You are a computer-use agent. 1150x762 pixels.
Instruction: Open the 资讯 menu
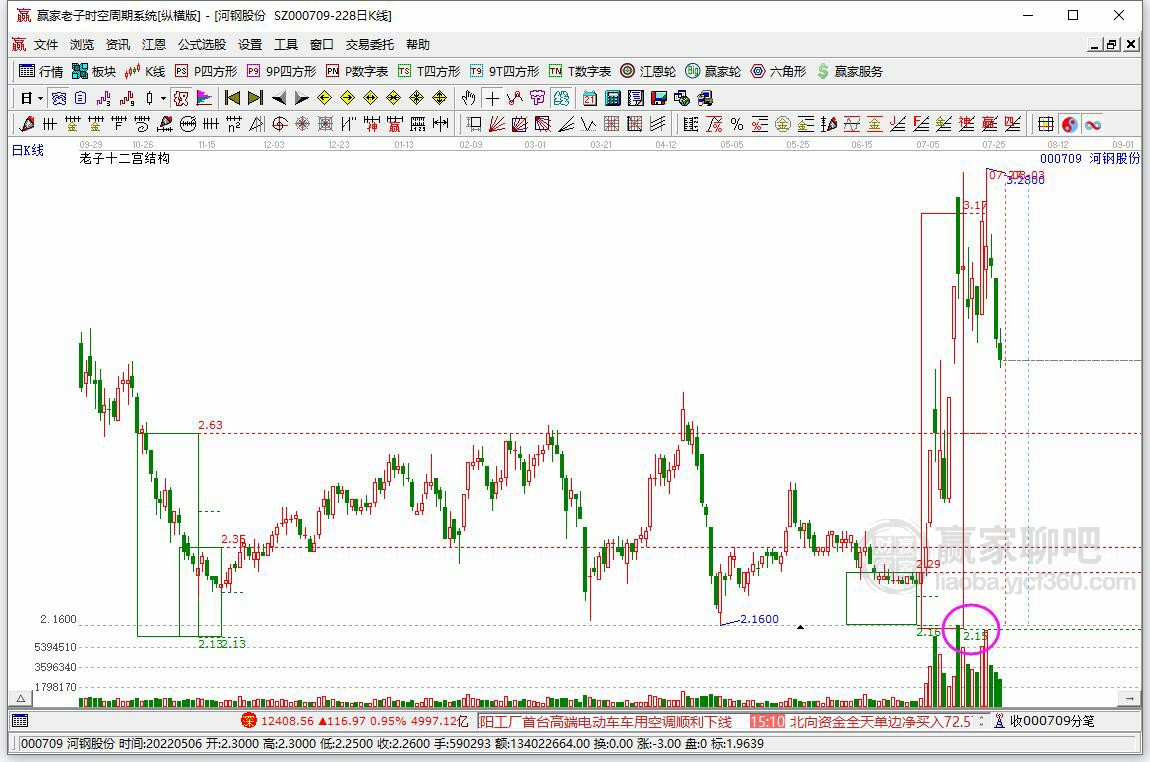click(118, 45)
